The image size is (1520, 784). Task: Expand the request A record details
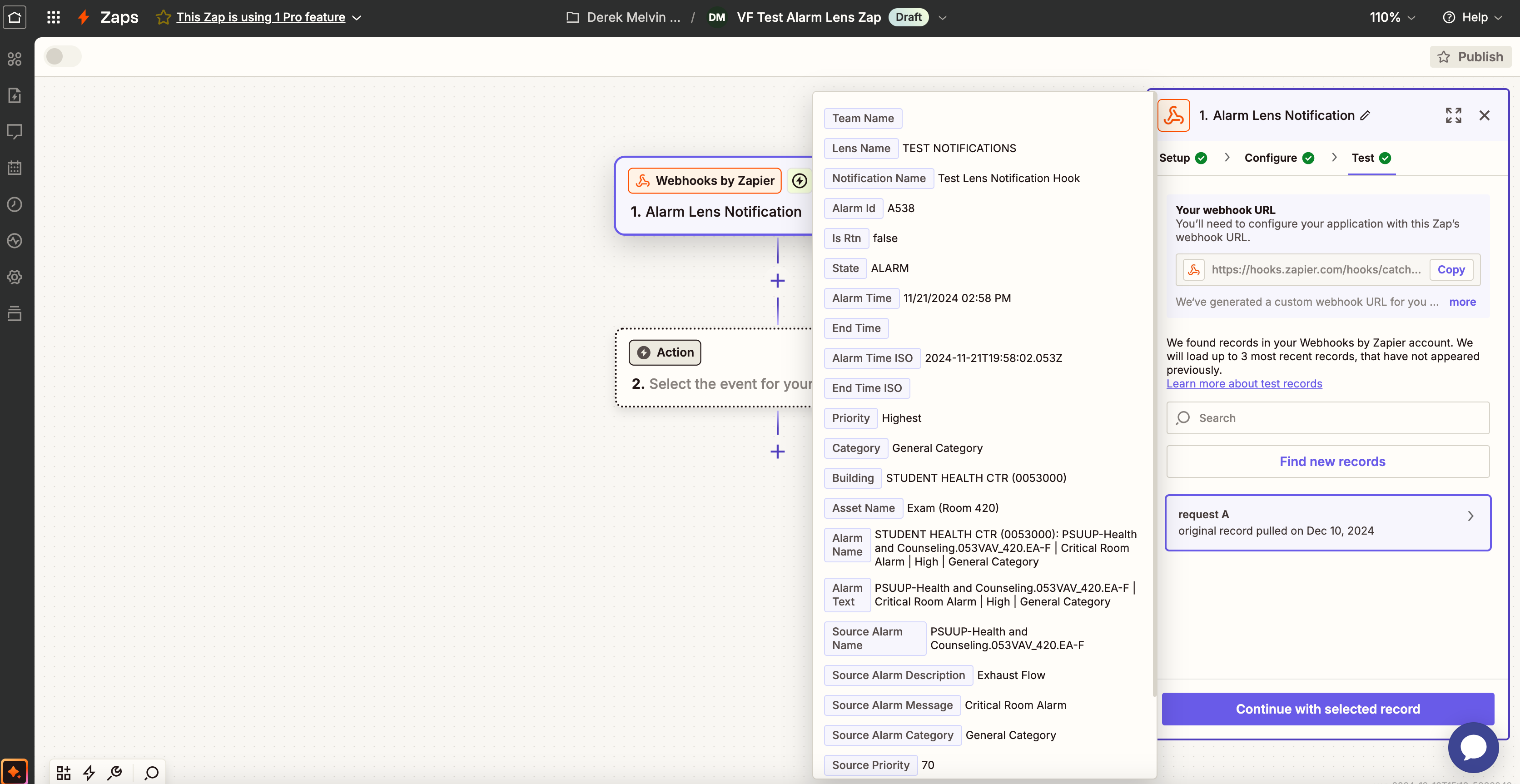(x=1470, y=516)
